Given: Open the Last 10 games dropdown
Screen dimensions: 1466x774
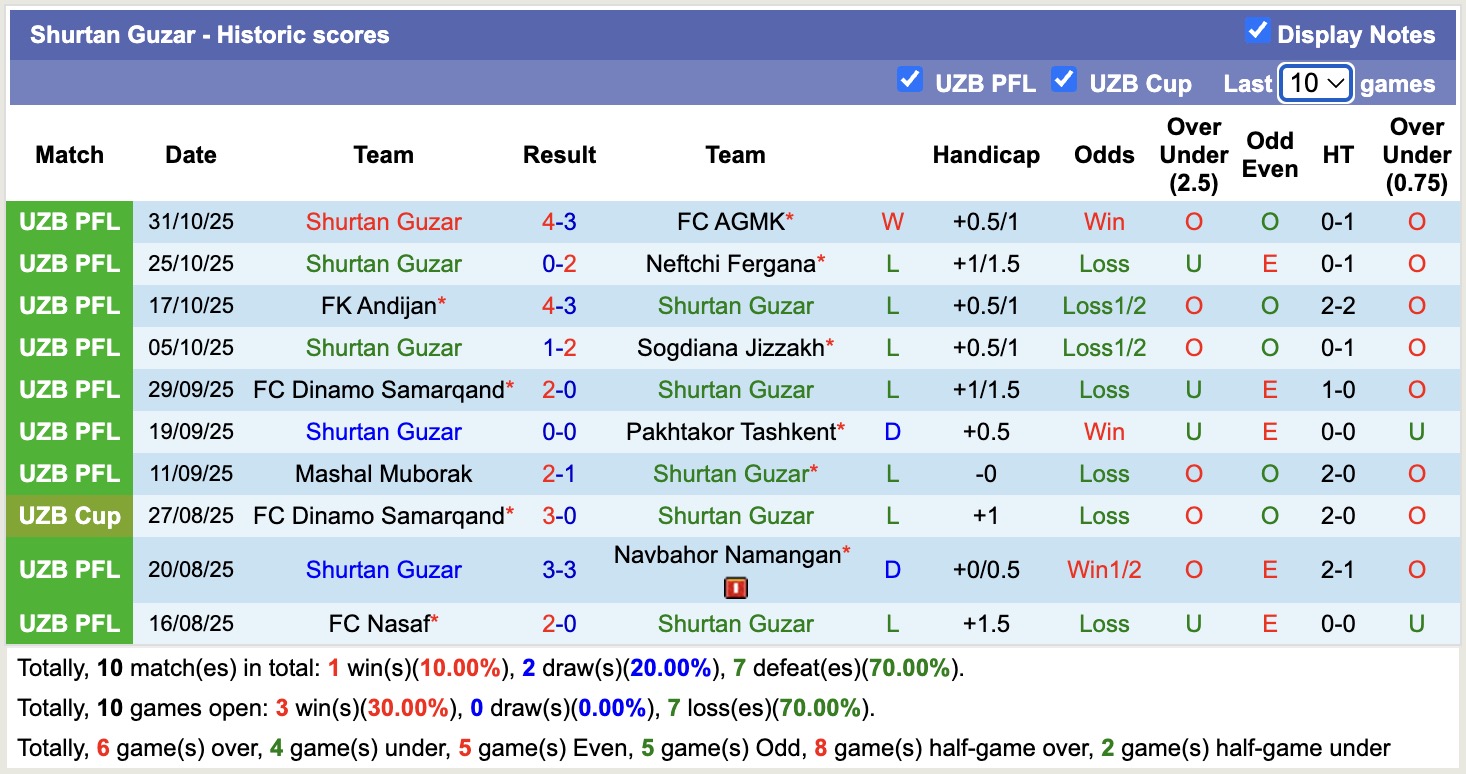Looking at the screenshot, I should click(x=1316, y=83).
